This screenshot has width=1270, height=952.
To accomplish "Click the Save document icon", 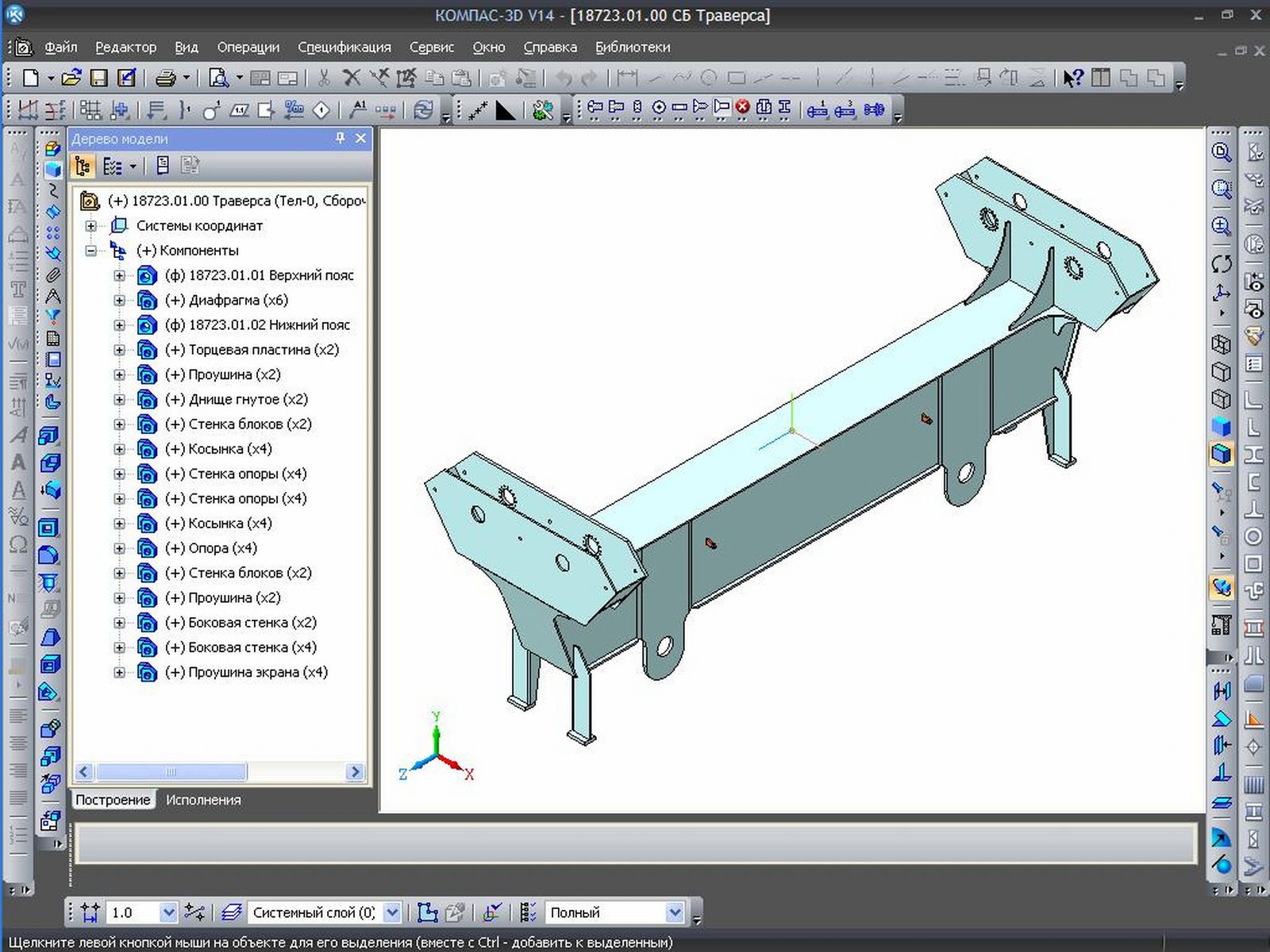I will click(x=98, y=78).
